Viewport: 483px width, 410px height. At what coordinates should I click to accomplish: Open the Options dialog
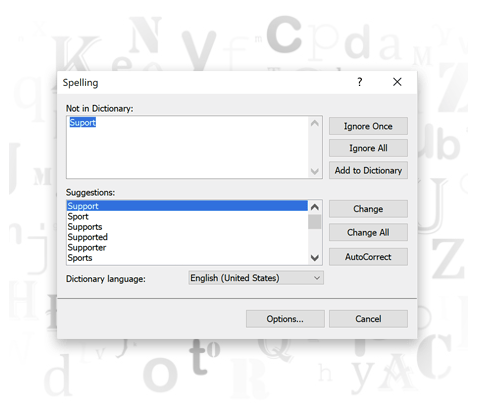[285, 319]
